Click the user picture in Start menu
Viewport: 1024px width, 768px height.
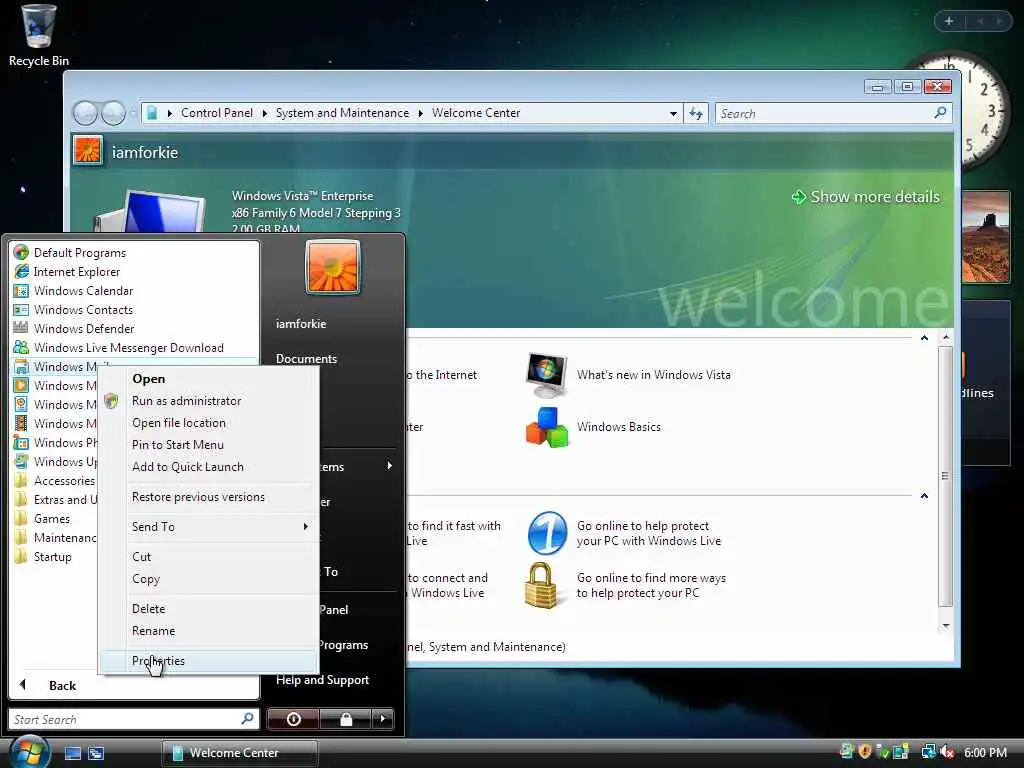(x=332, y=267)
